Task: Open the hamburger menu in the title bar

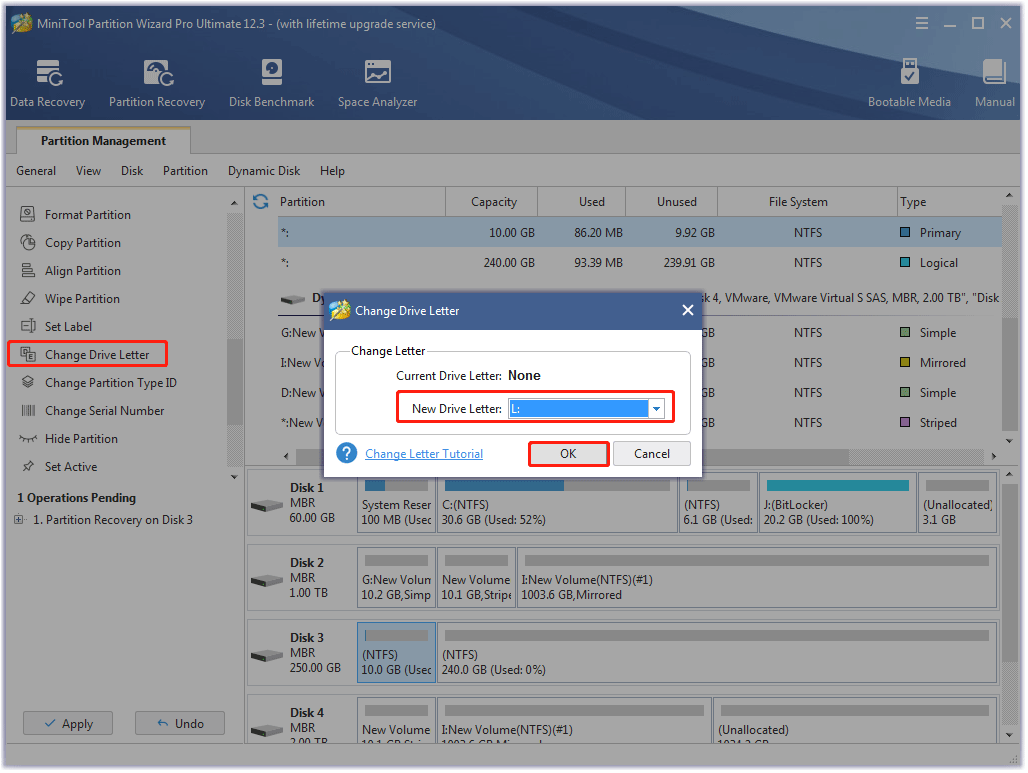Action: pyautogui.click(x=921, y=22)
